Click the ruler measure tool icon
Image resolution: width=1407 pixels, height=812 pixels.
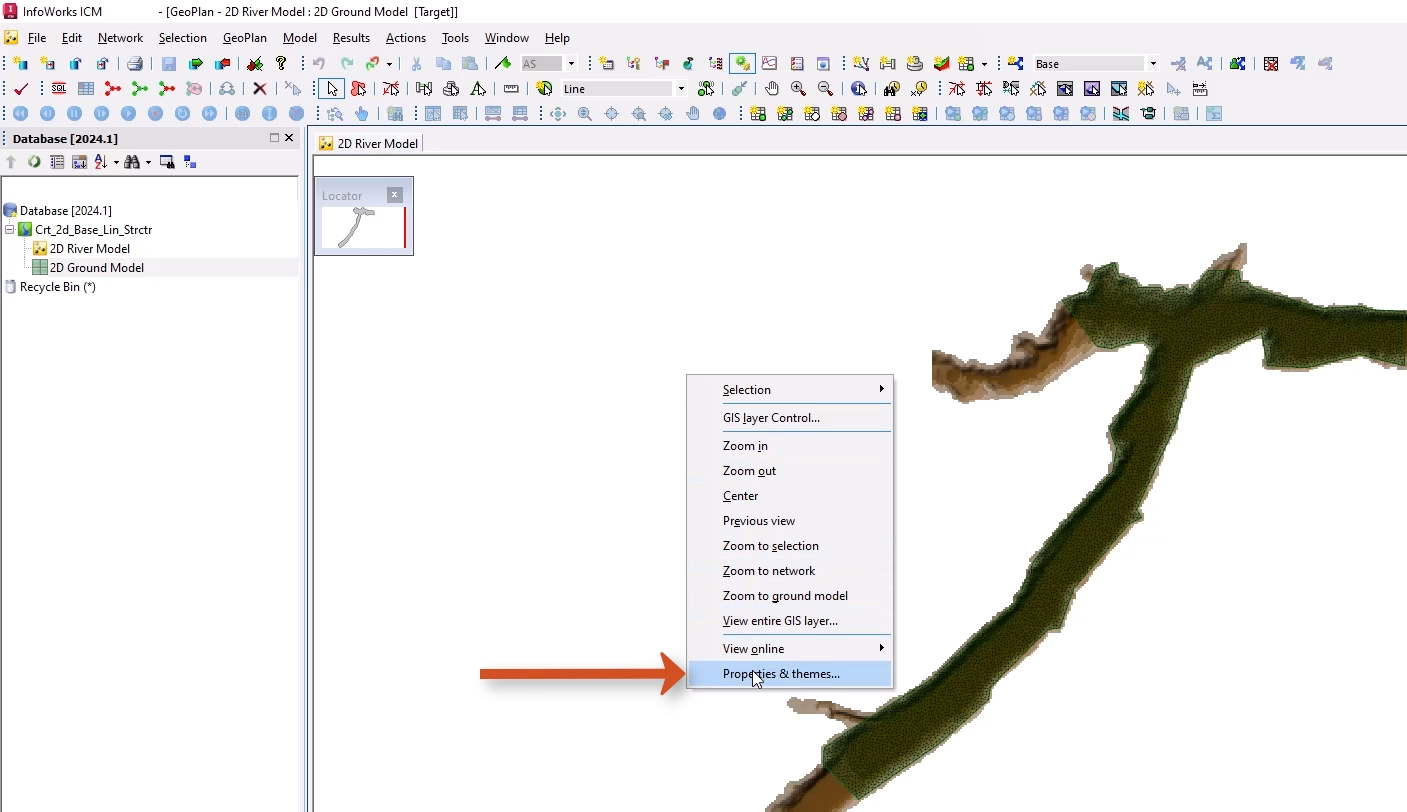511,89
